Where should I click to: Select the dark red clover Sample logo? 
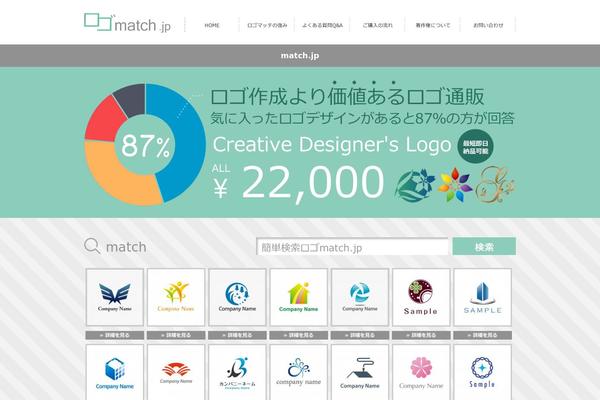pos(421,297)
